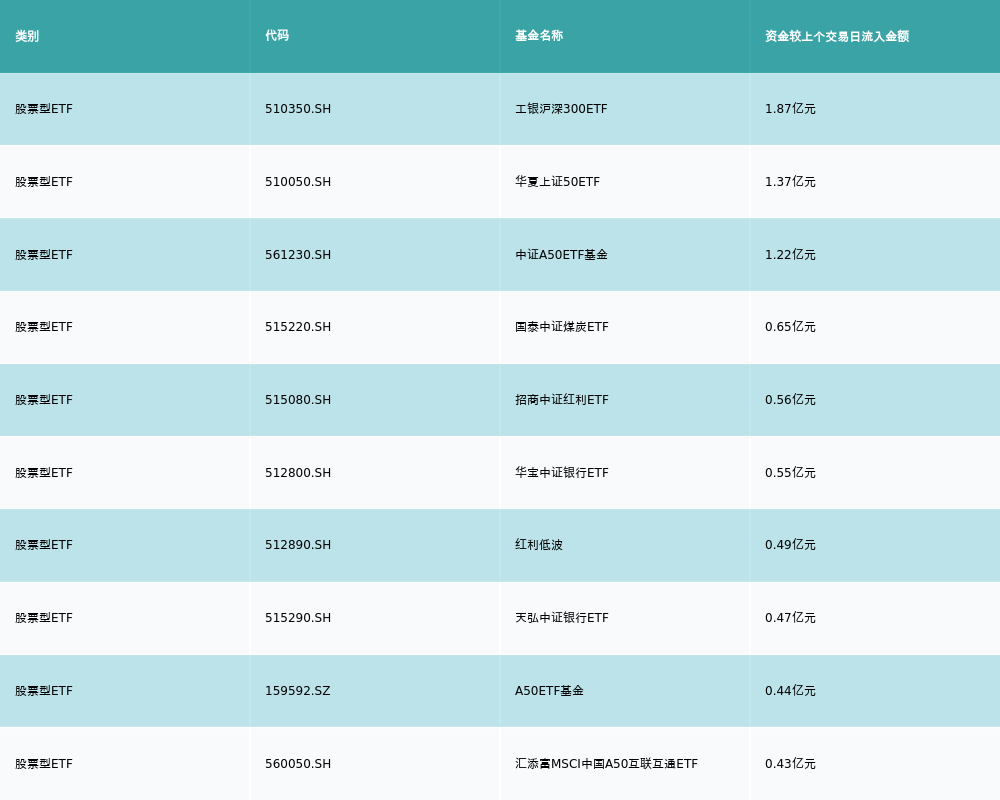Click the 0.44亿元 inflow value
Viewport: 1000px width, 800px height.
point(790,691)
